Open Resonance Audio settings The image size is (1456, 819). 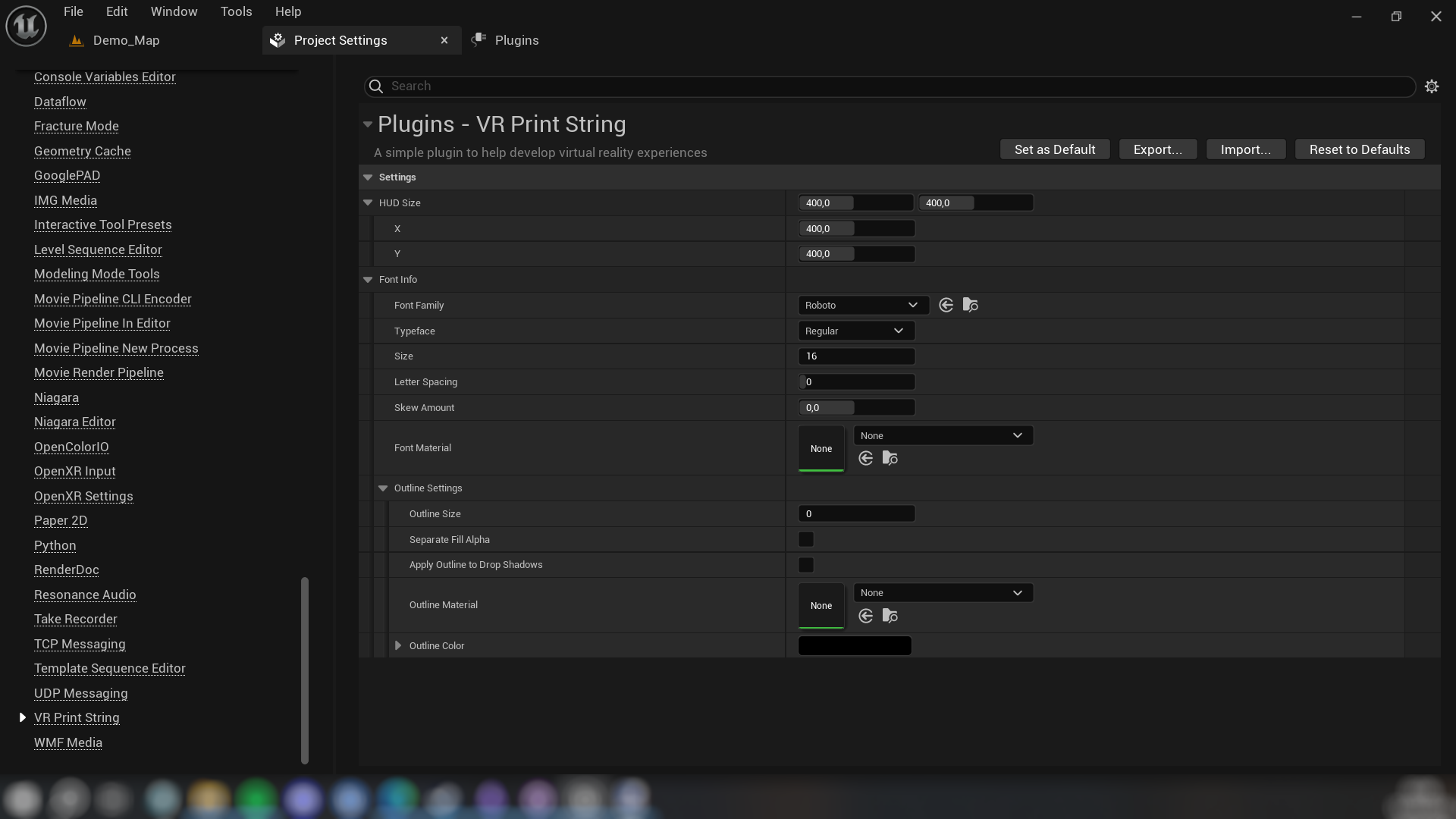click(85, 595)
